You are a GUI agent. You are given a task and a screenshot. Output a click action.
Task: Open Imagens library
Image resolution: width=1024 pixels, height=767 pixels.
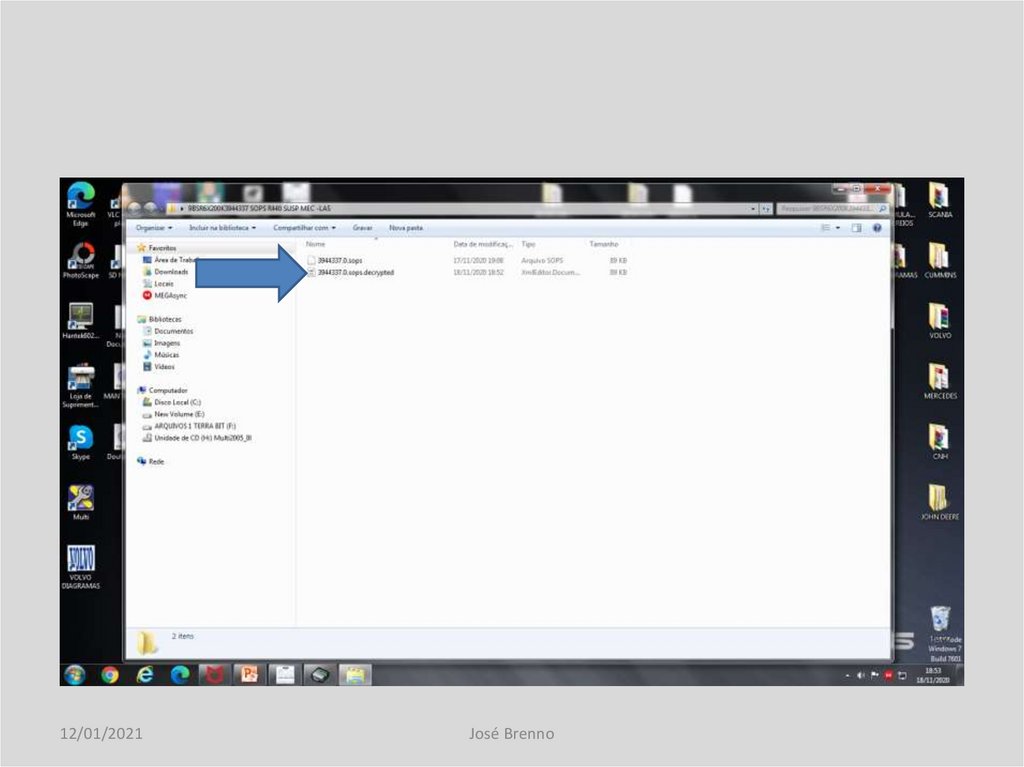pyautogui.click(x=161, y=343)
